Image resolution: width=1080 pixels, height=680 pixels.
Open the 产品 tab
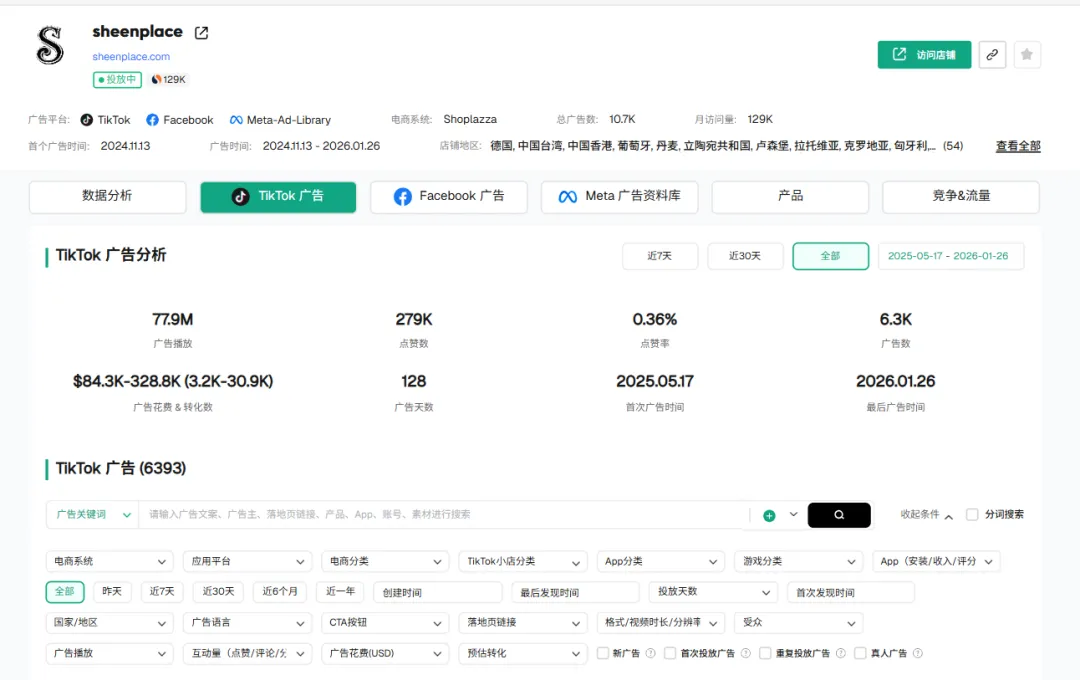pos(790,196)
